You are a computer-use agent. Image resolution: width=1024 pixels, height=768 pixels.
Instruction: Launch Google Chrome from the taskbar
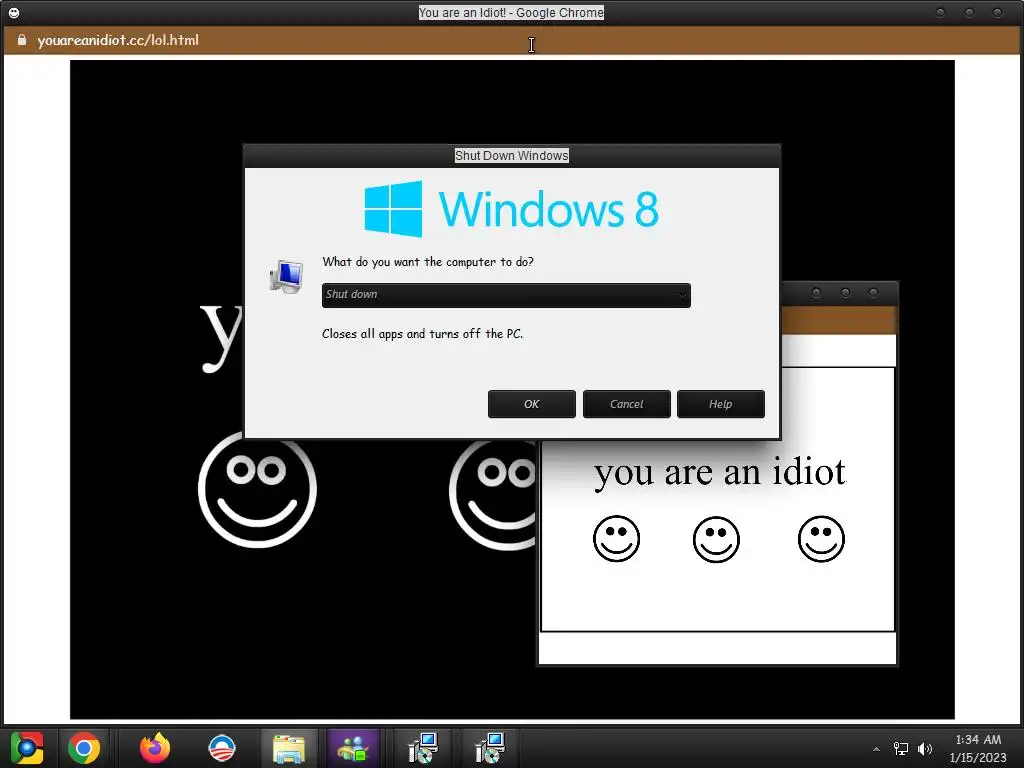tap(84, 748)
